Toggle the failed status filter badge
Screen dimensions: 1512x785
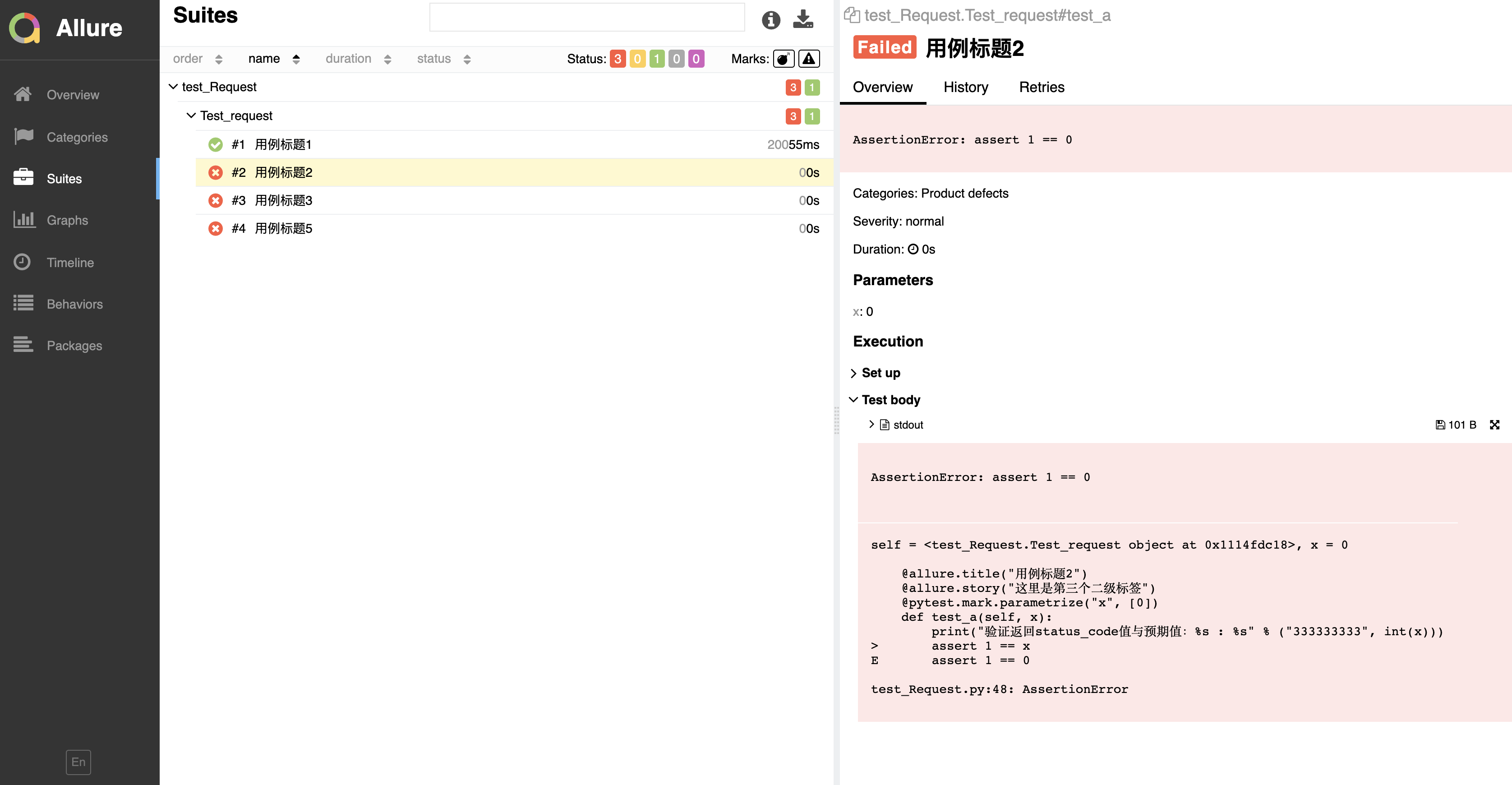[618, 59]
